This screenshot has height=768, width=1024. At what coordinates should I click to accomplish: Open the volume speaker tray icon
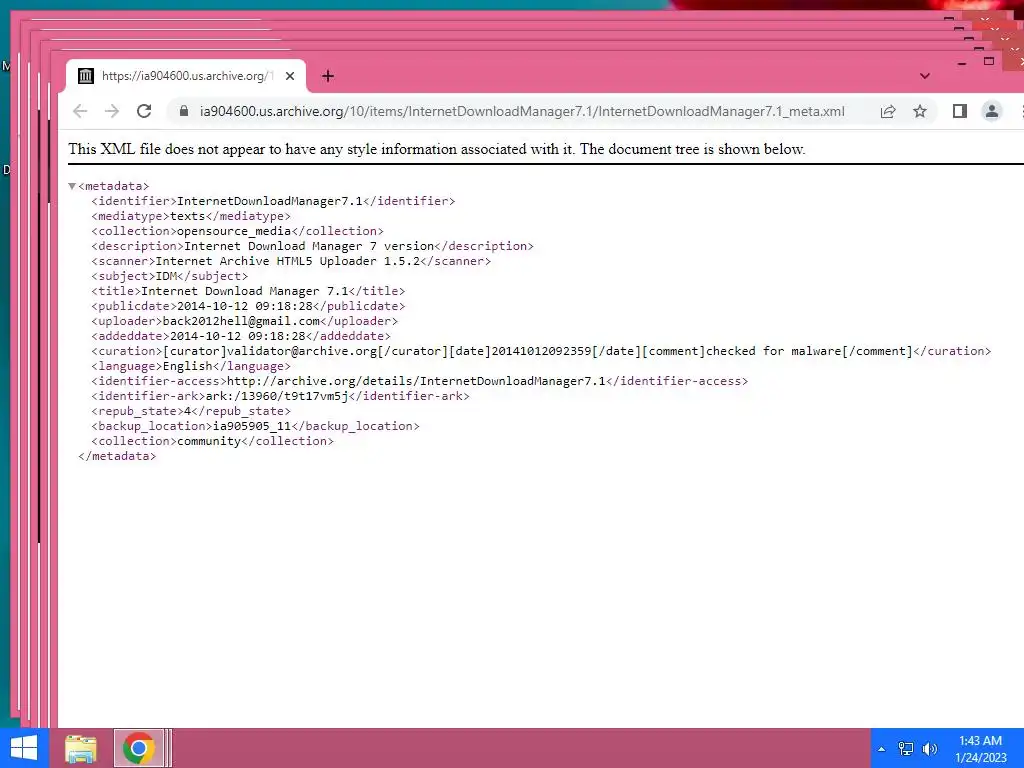point(929,749)
